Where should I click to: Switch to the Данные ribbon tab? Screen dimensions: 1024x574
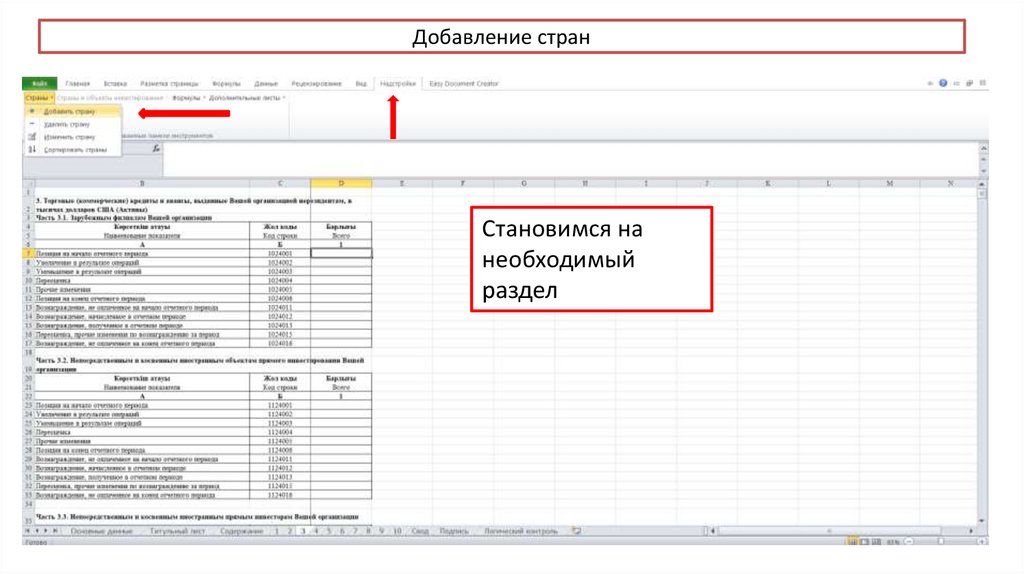(266, 84)
